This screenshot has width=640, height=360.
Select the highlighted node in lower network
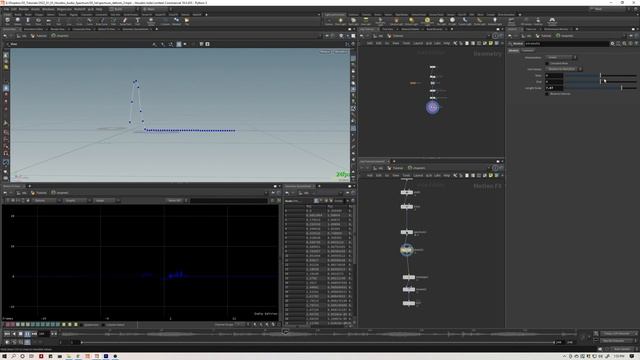click(407, 250)
